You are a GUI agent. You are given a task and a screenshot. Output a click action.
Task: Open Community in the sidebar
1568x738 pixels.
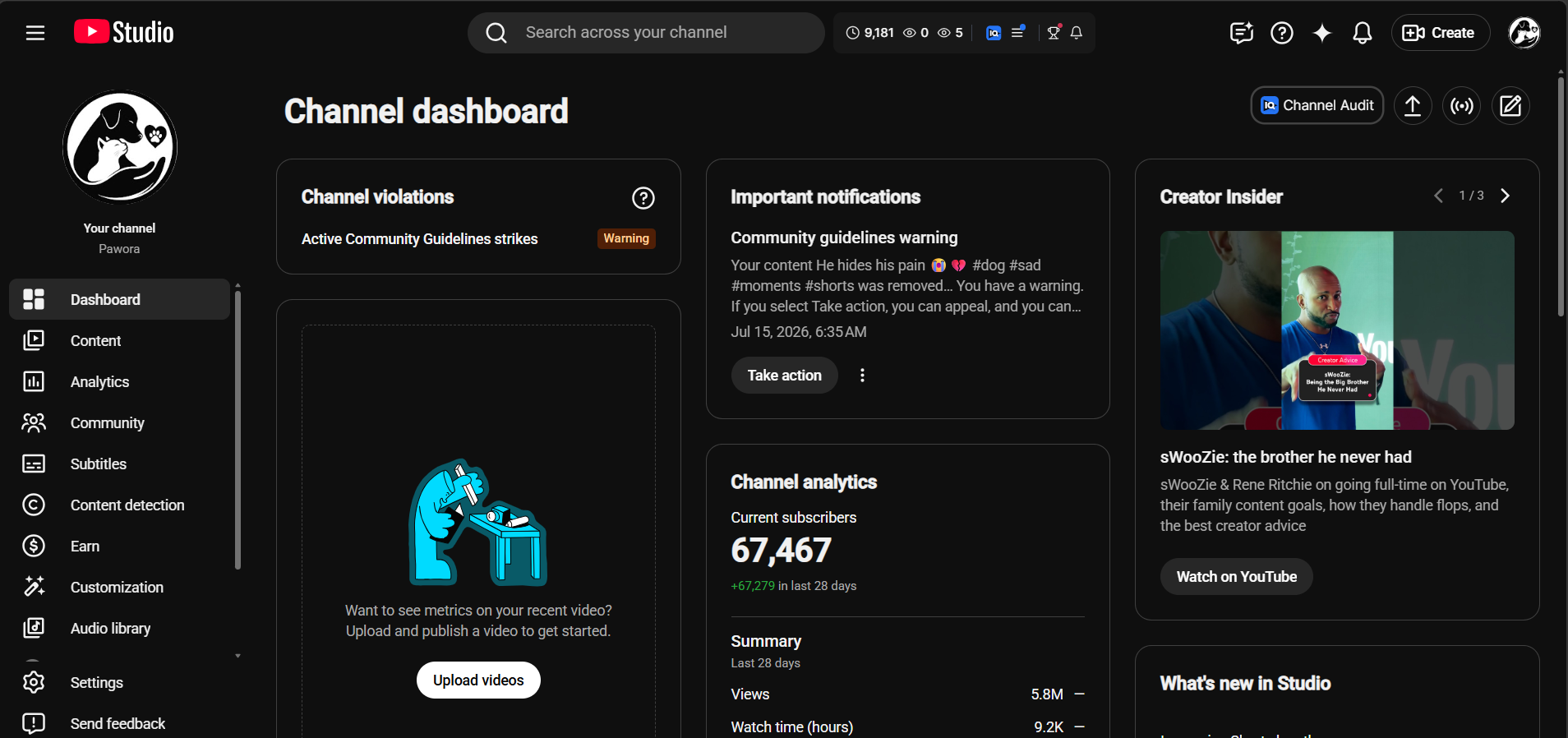[119, 422]
